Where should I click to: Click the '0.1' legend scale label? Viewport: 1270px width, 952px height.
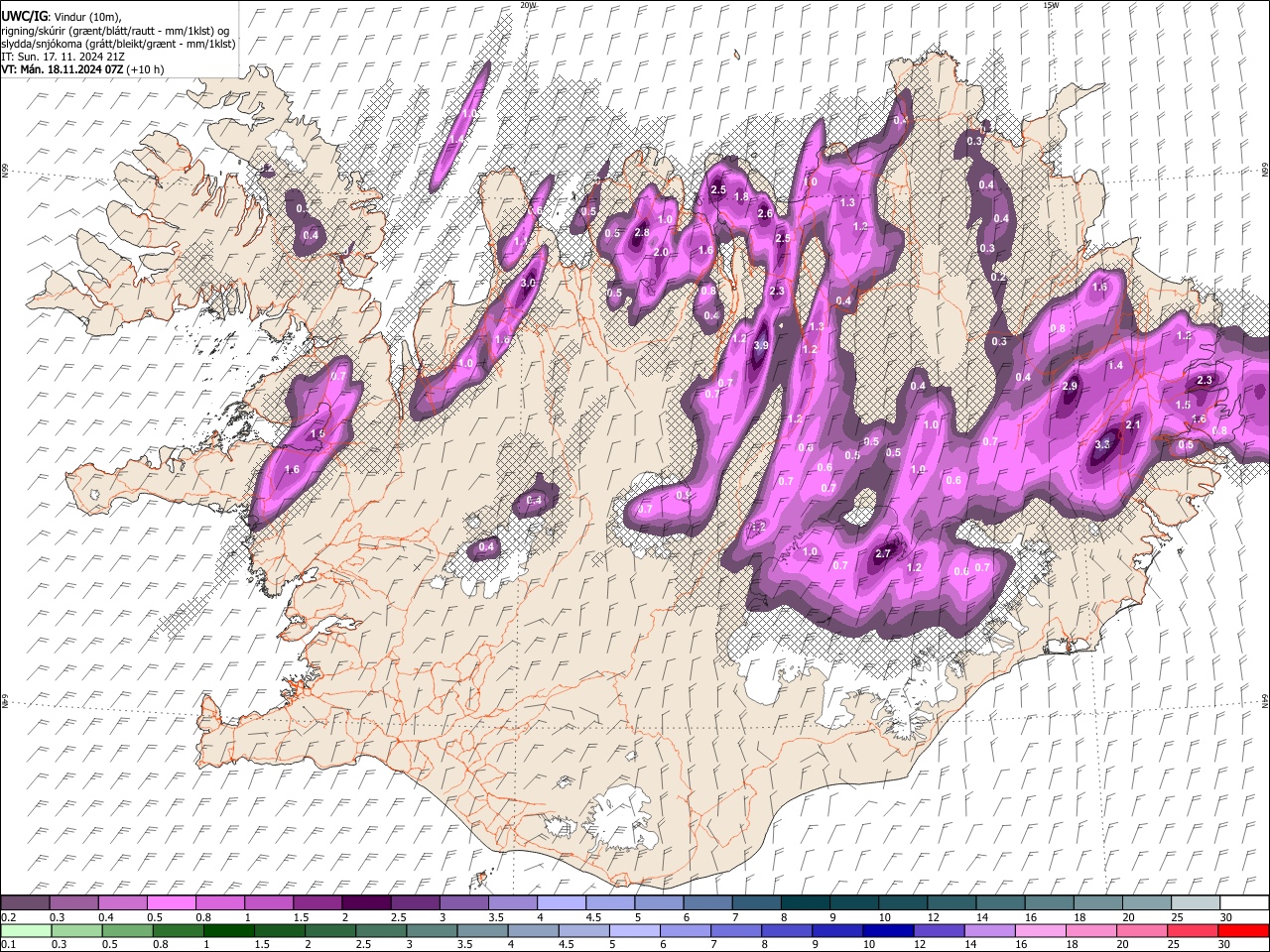tap(8, 944)
